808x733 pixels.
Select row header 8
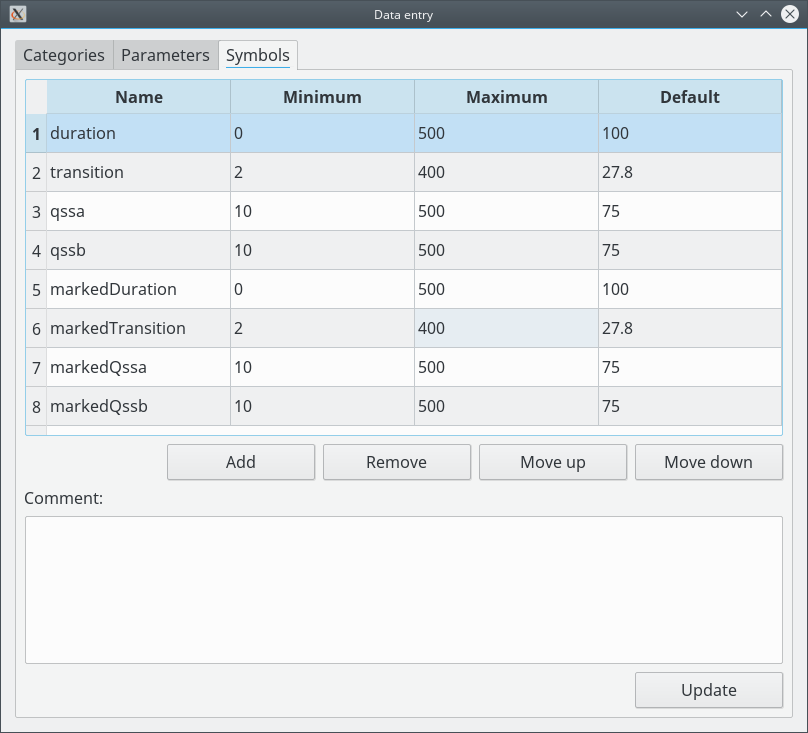[x=36, y=406]
